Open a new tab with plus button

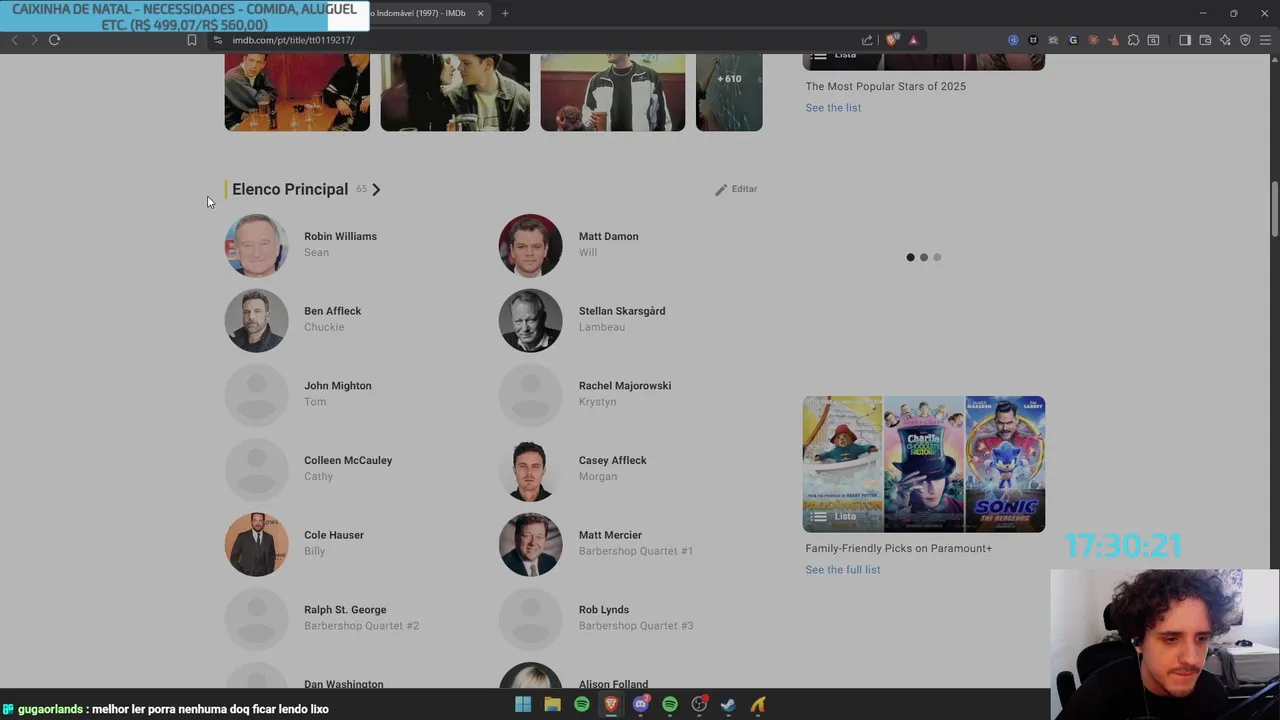click(505, 13)
